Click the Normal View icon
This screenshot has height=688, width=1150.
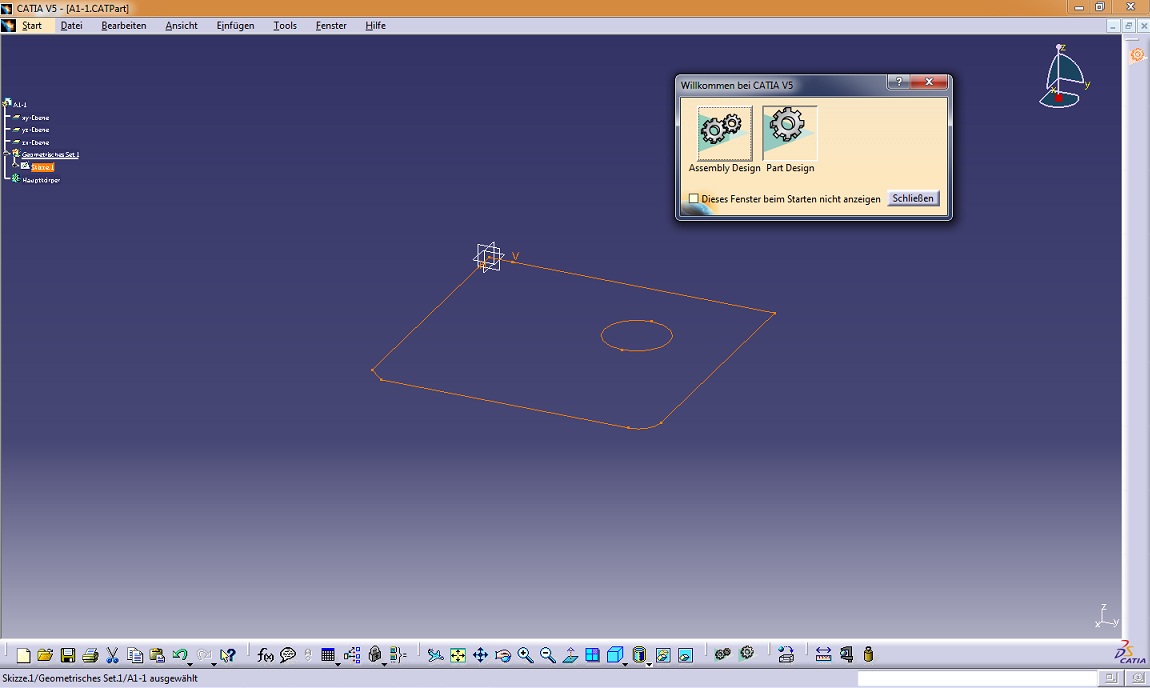(x=570, y=654)
